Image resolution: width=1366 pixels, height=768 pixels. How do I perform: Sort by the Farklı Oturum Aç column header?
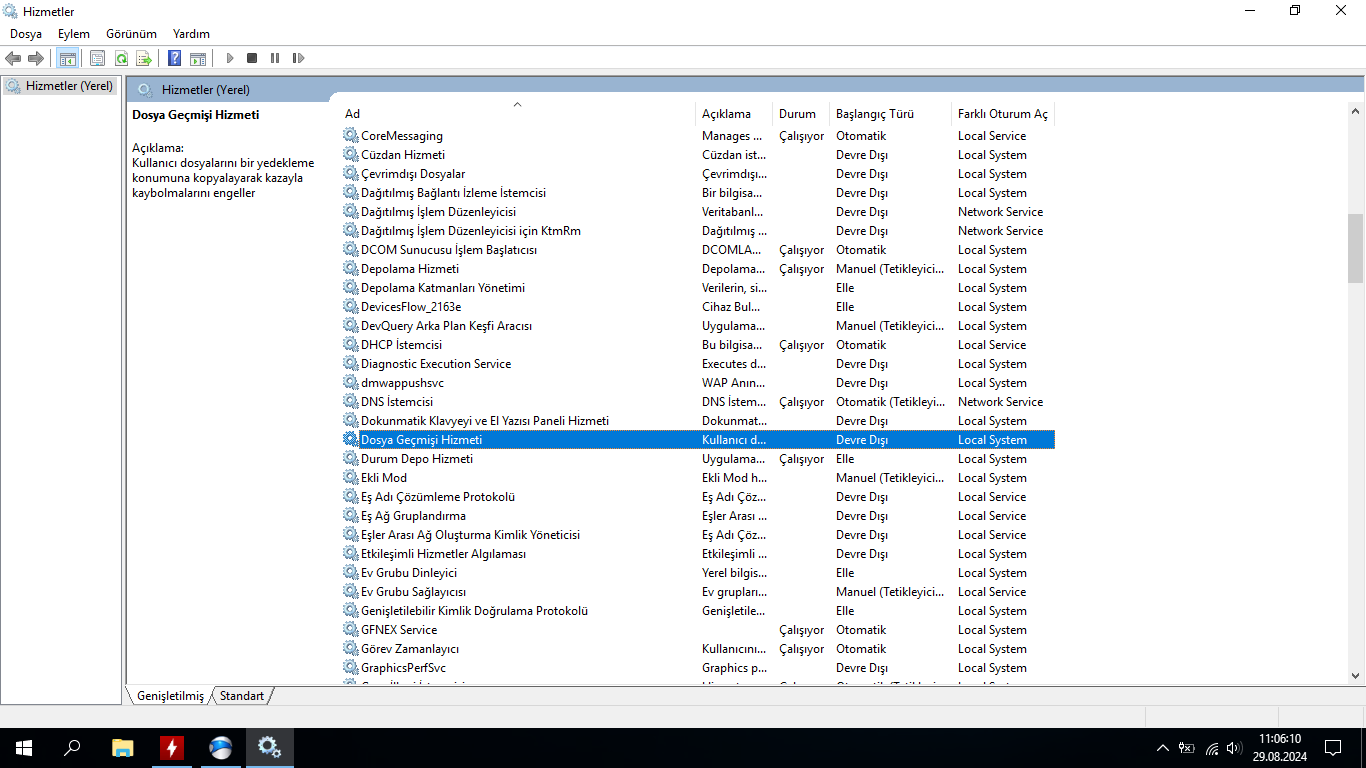pyautogui.click(x=1003, y=113)
